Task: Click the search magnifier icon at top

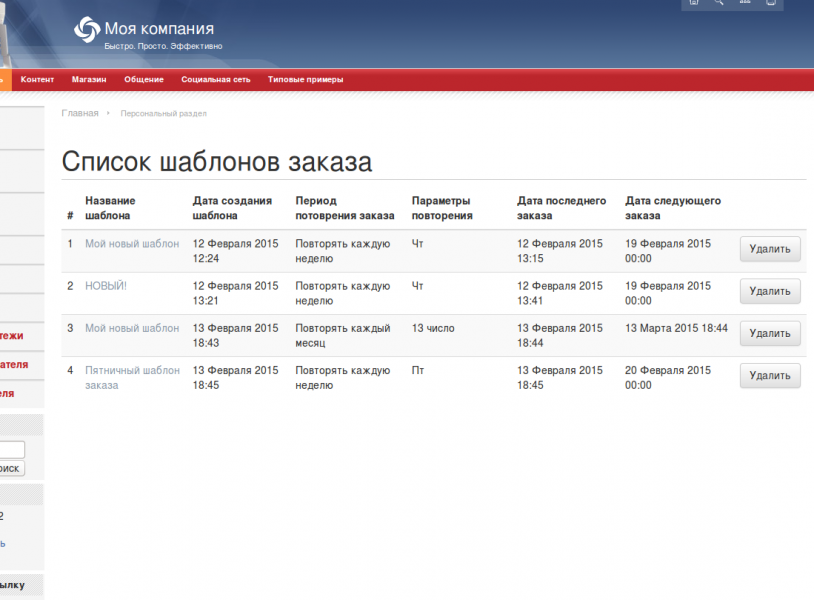Action: [718, 3]
